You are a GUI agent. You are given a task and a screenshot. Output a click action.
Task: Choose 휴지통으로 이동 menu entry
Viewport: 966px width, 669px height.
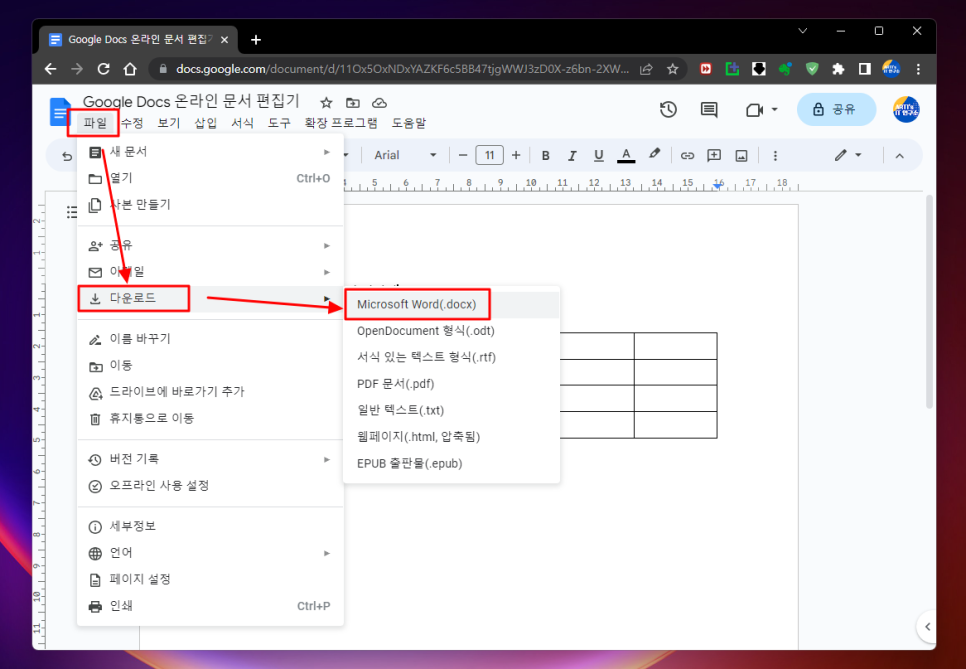[210, 418]
